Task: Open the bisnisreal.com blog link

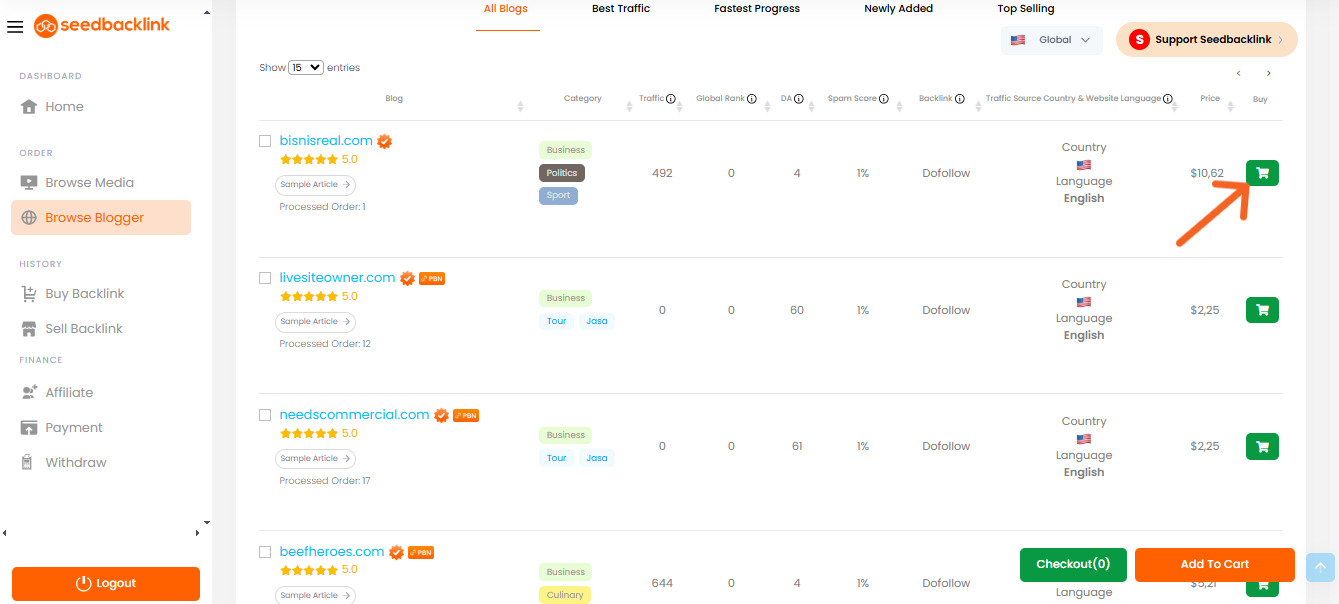Action: [326, 141]
